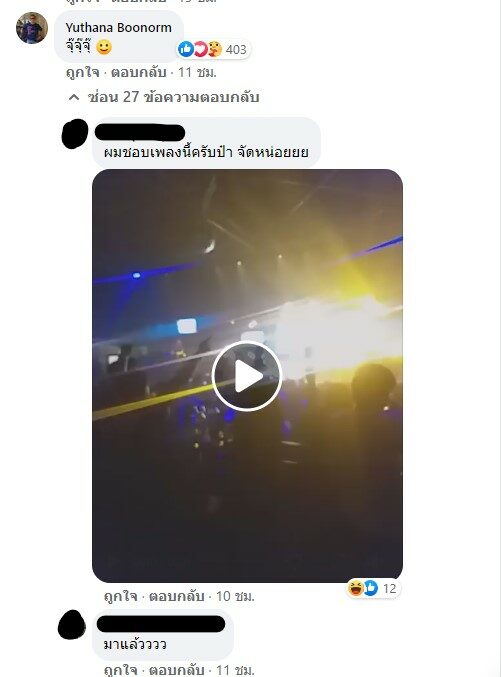The height and width of the screenshot is (677, 501).
Task: Open the 11 ชม. timestamp on Yuthana's comment
Action: pyautogui.click(x=197, y=72)
